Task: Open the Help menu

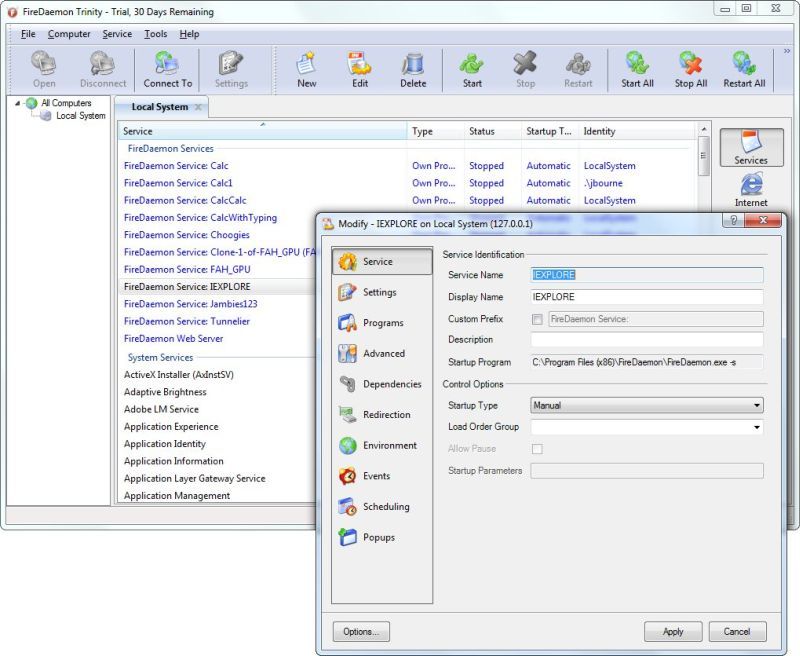Action: point(189,34)
